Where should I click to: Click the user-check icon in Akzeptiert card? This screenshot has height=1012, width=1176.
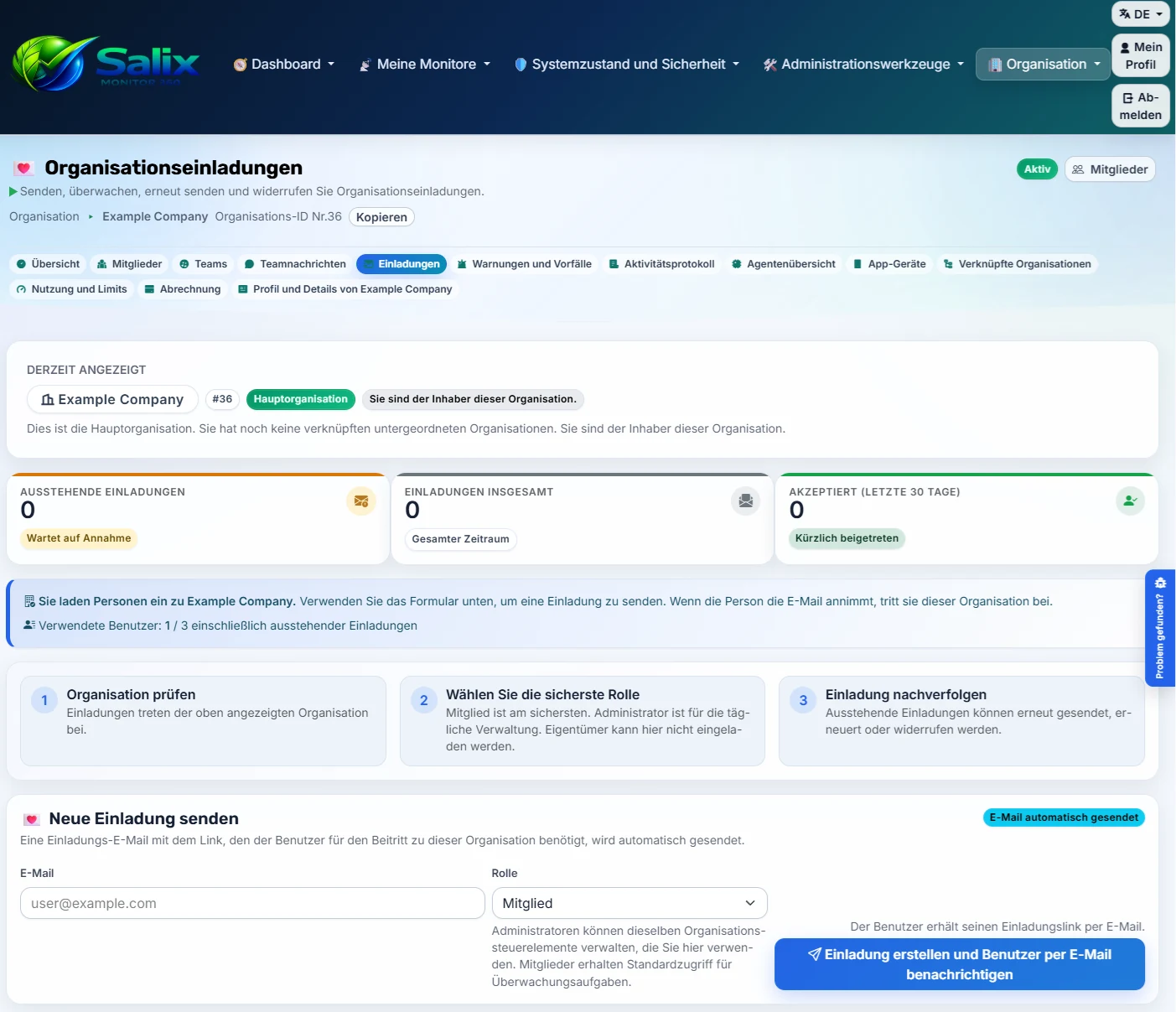[1130, 501]
